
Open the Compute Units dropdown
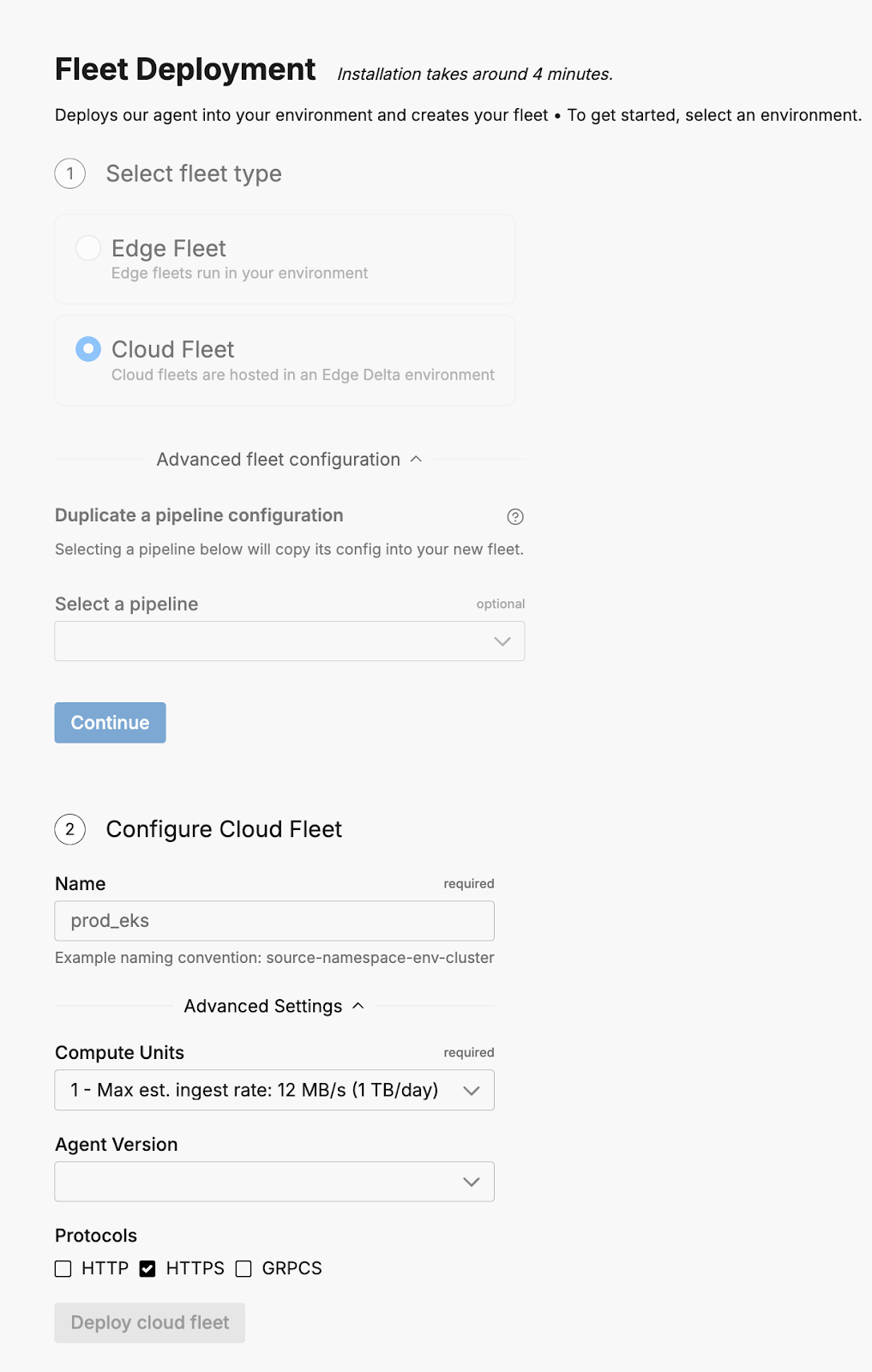(257, 1091)
